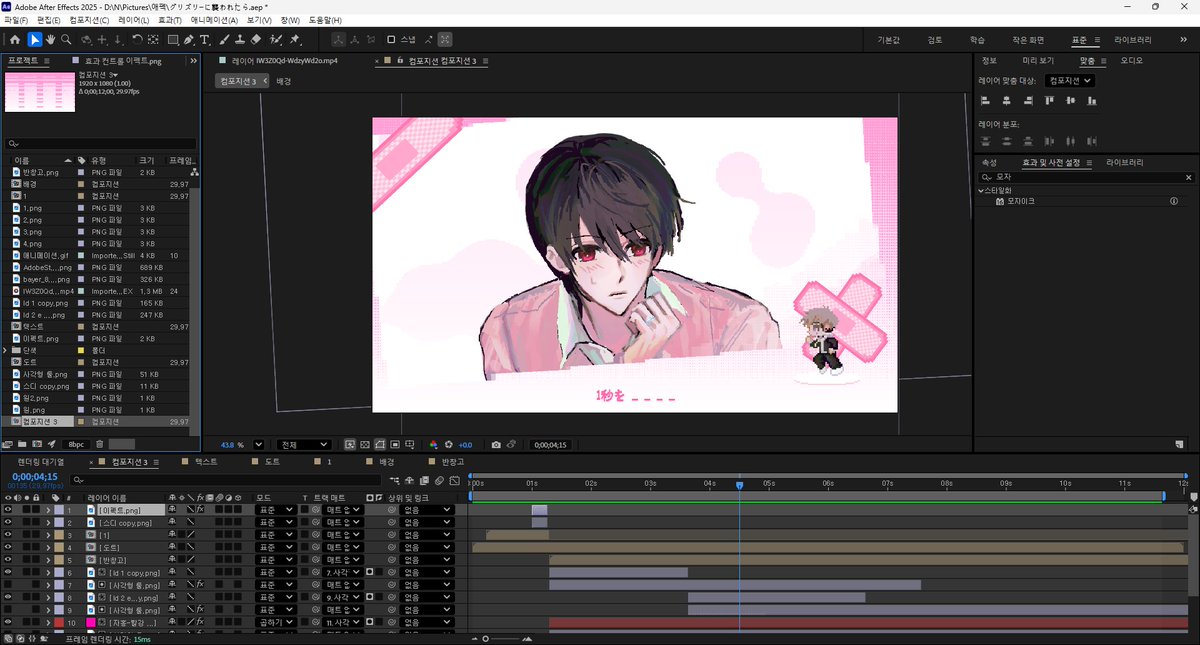This screenshot has width=1200, height=645.
Task: Select the Hand tool
Action: pyautogui.click(x=50, y=40)
